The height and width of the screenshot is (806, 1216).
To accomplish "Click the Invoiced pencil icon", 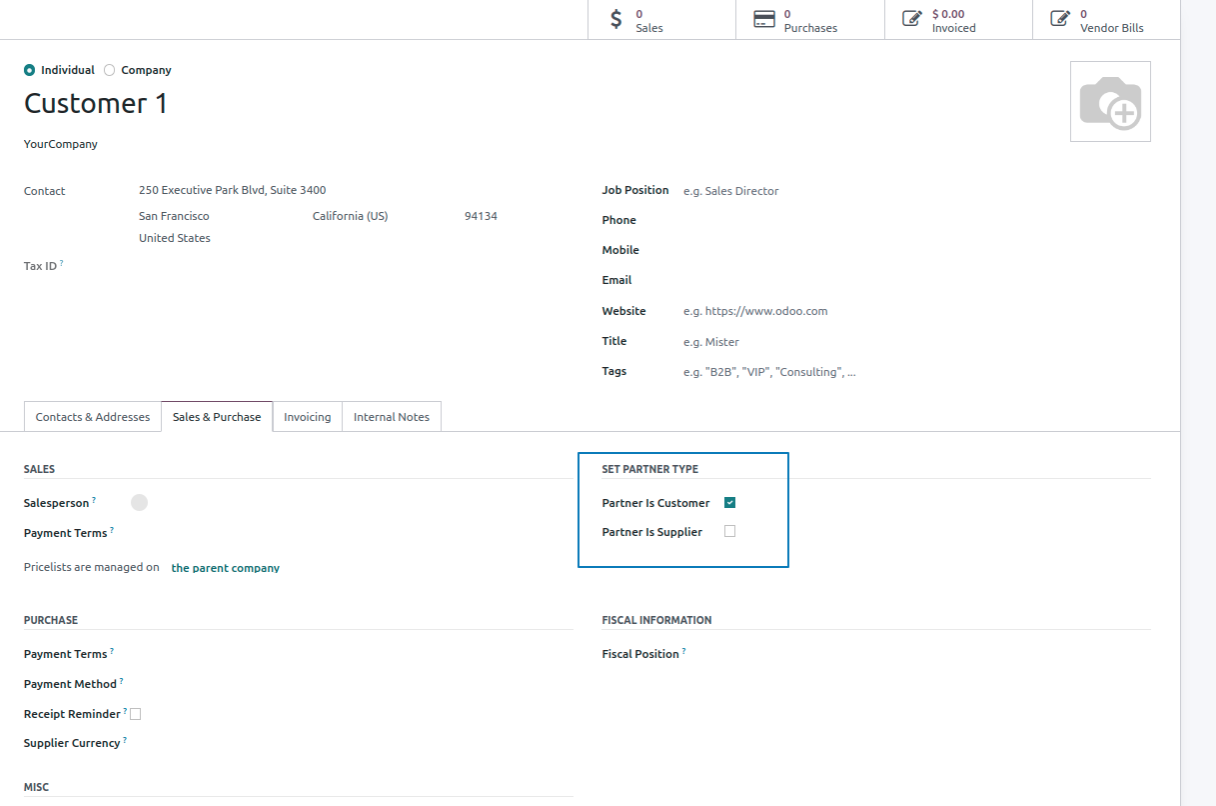I will coord(911,19).
